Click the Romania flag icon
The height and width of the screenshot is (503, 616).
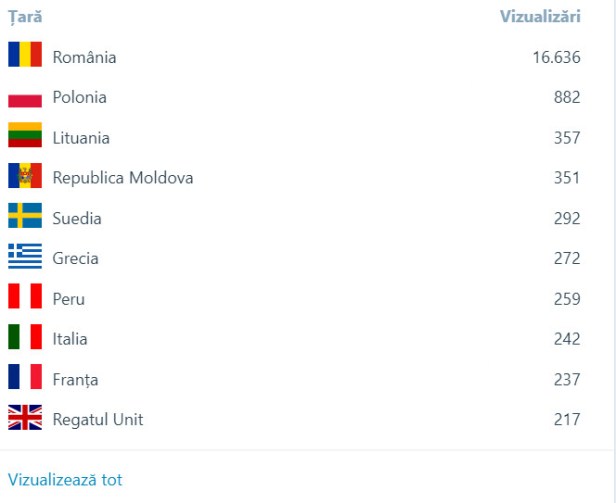(25, 56)
